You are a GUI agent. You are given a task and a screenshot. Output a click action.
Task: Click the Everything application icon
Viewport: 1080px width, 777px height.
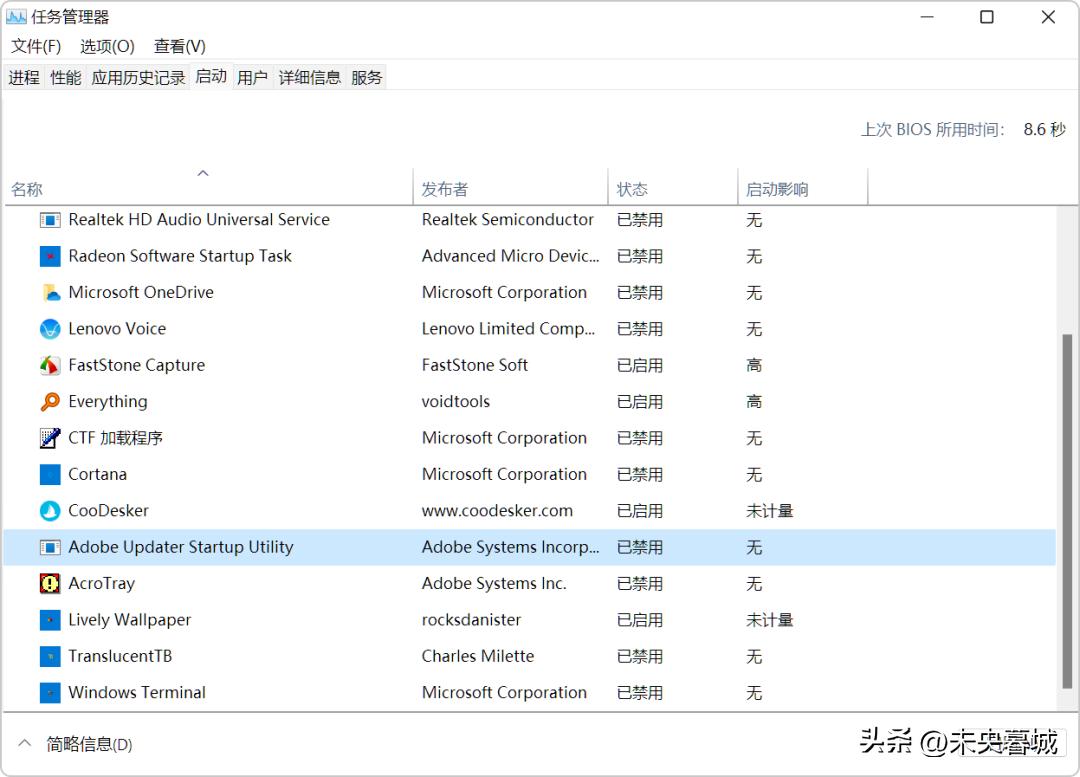pos(50,401)
